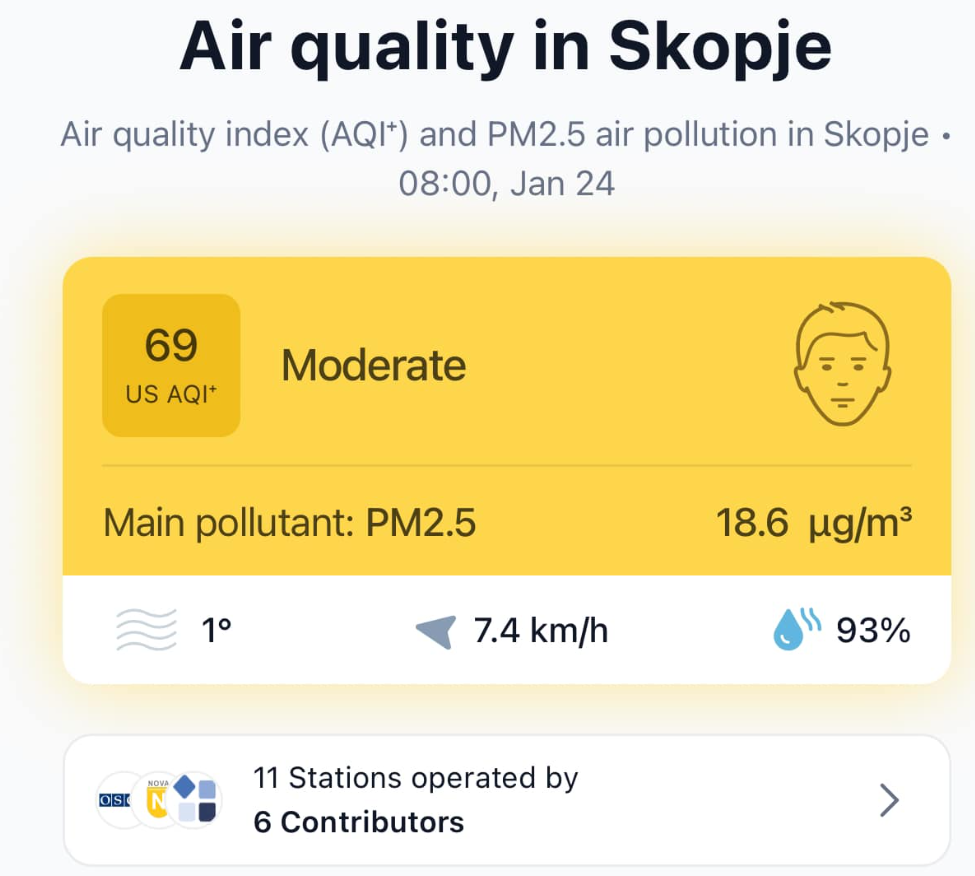Image resolution: width=975 pixels, height=876 pixels.
Task: Expand the stations list with chevron arrow
Action: click(889, 800)
